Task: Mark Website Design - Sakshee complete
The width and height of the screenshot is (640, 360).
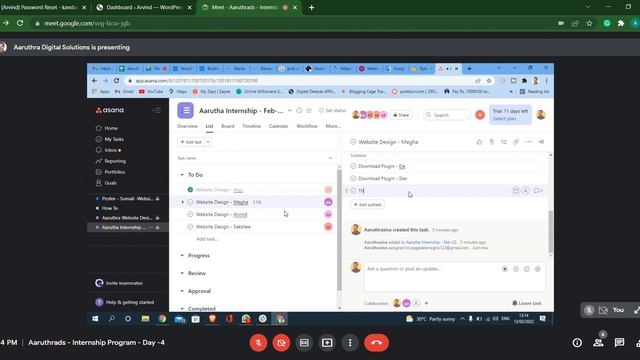Action: [x=190, y=227]
